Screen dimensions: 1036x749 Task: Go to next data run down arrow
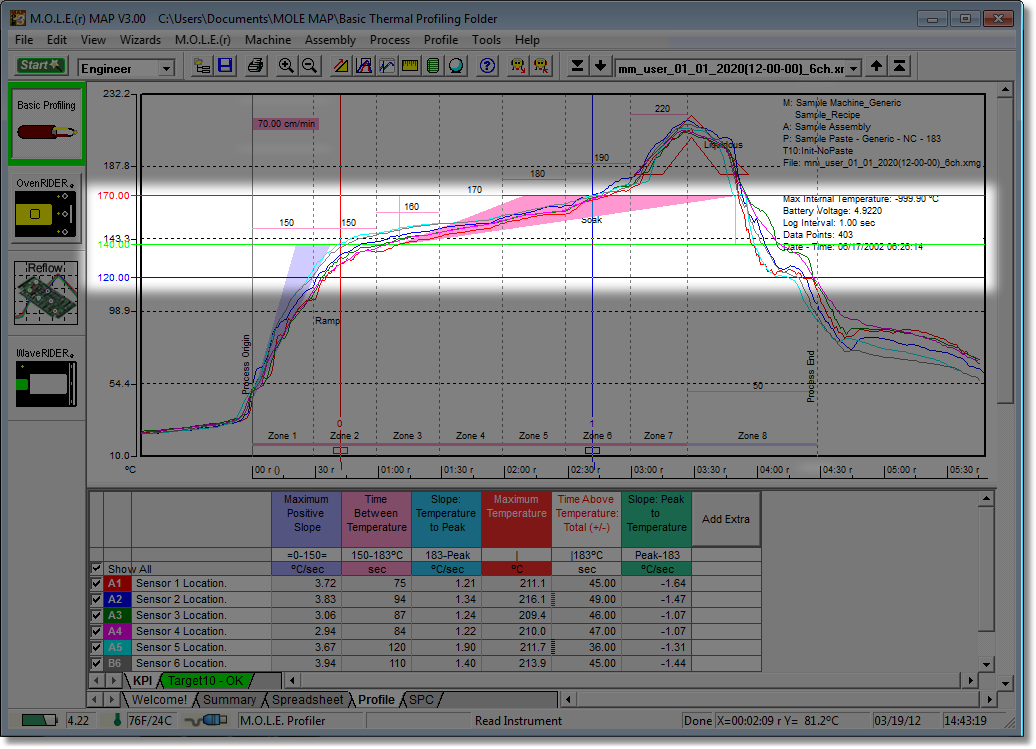pos(601,66)
